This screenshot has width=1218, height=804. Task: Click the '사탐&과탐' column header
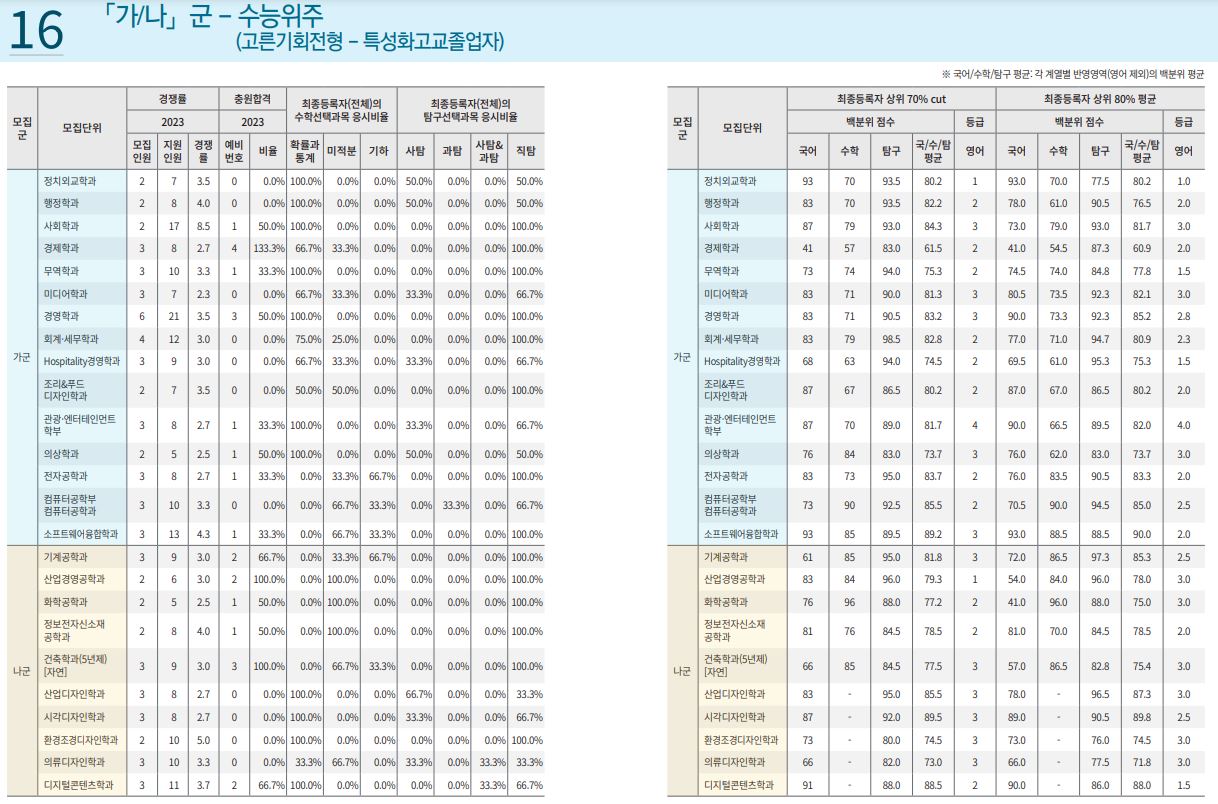[x=489, y=151]
